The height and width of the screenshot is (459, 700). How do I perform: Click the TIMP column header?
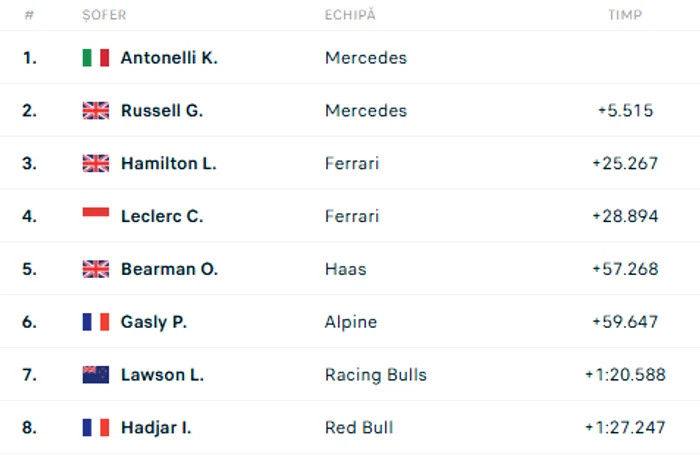click(x=625, y=16)
